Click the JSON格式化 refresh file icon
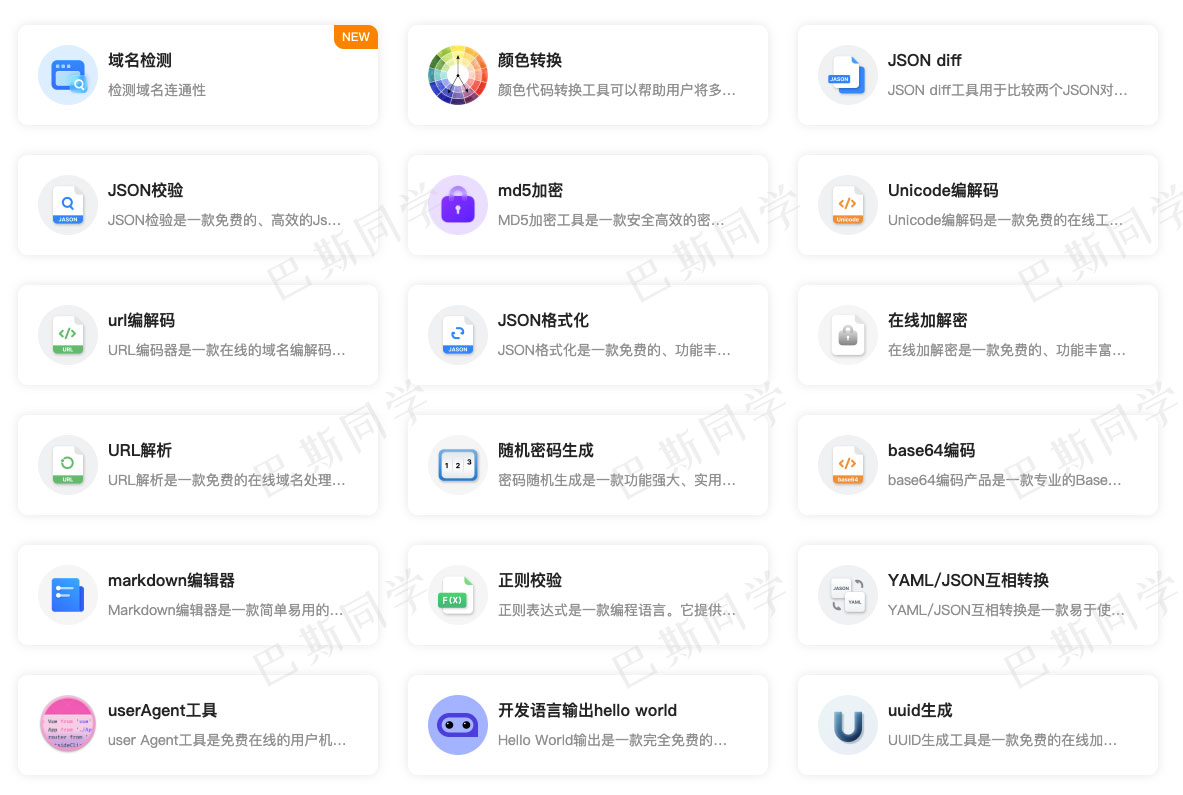Viewport: 1183px width, 795px height. pyautogui.click(x=458, y=335)
